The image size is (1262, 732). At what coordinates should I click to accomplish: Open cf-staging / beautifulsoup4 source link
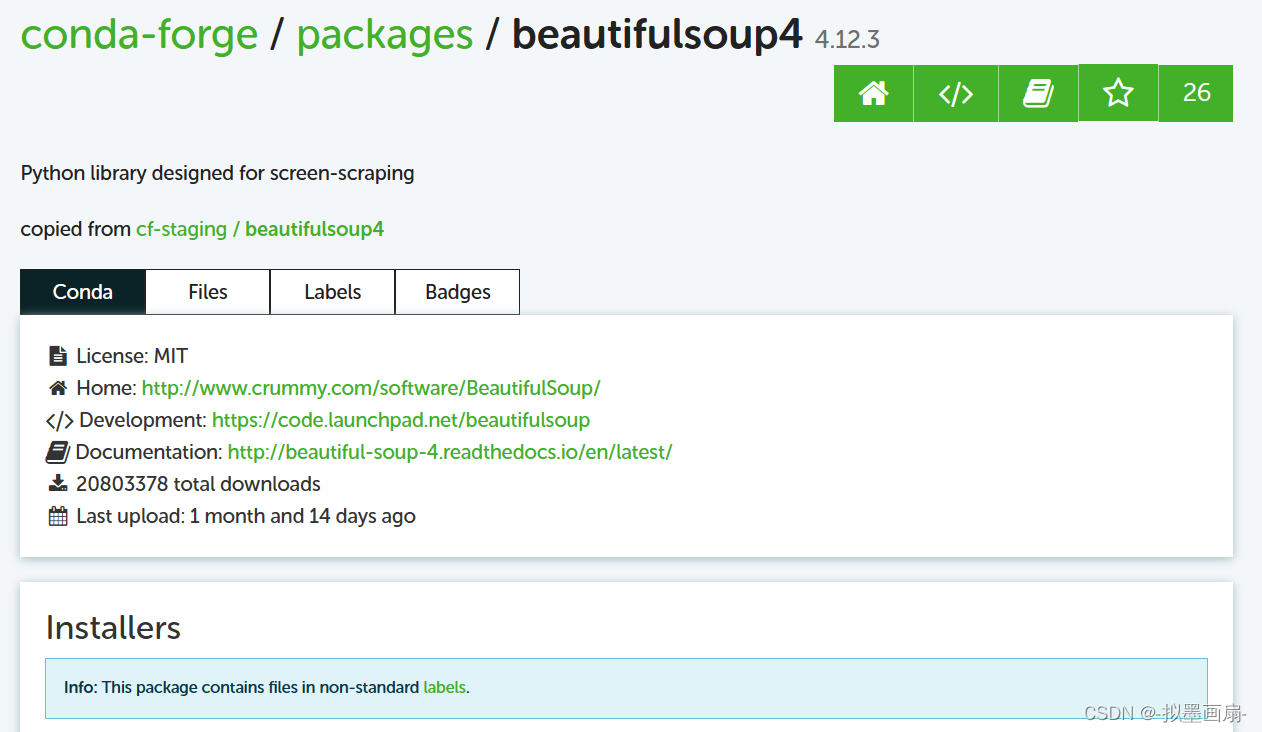pos(260,229)
